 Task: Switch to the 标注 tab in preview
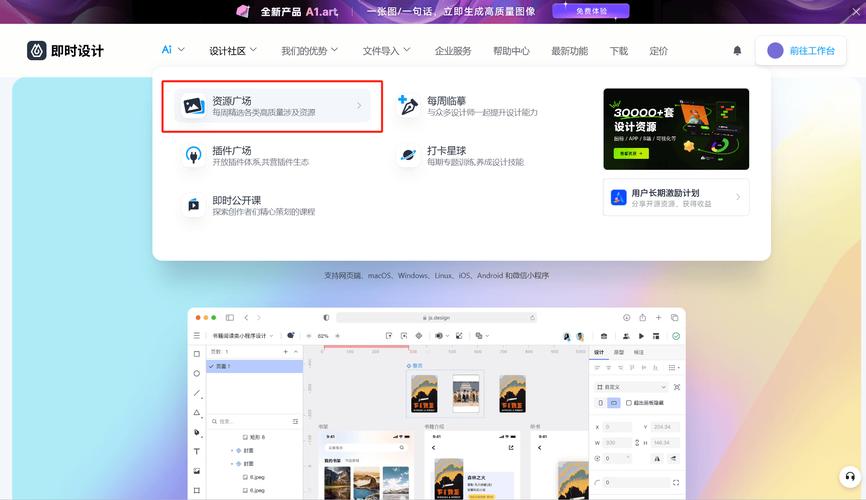pyautogui.click(x=638, y=352)
